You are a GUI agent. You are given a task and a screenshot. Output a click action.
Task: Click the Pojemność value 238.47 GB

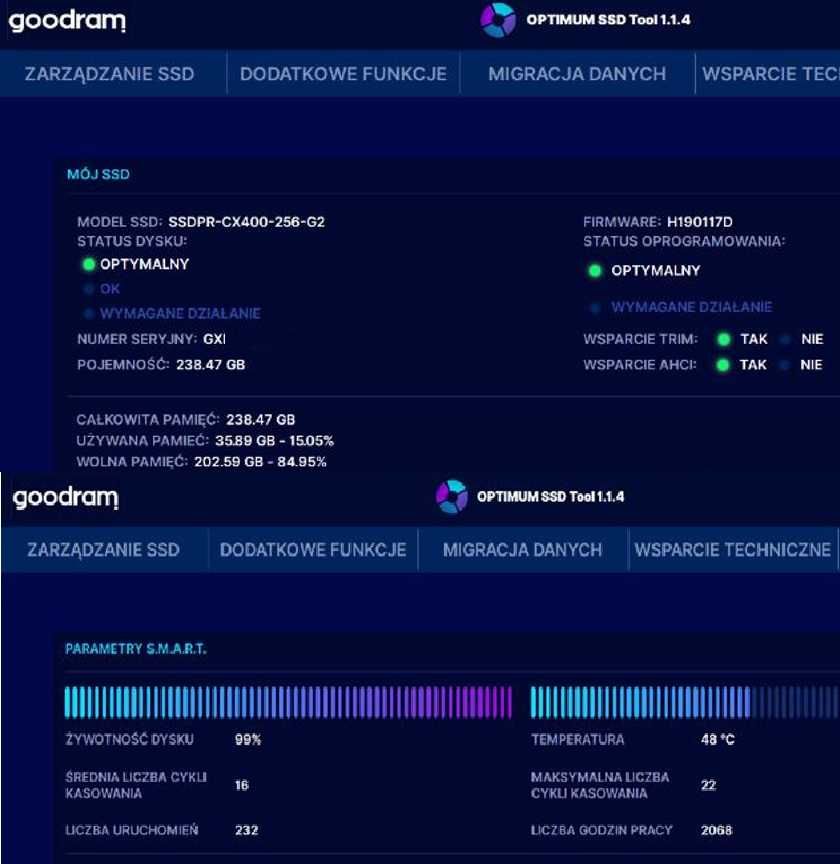(211, 365)
